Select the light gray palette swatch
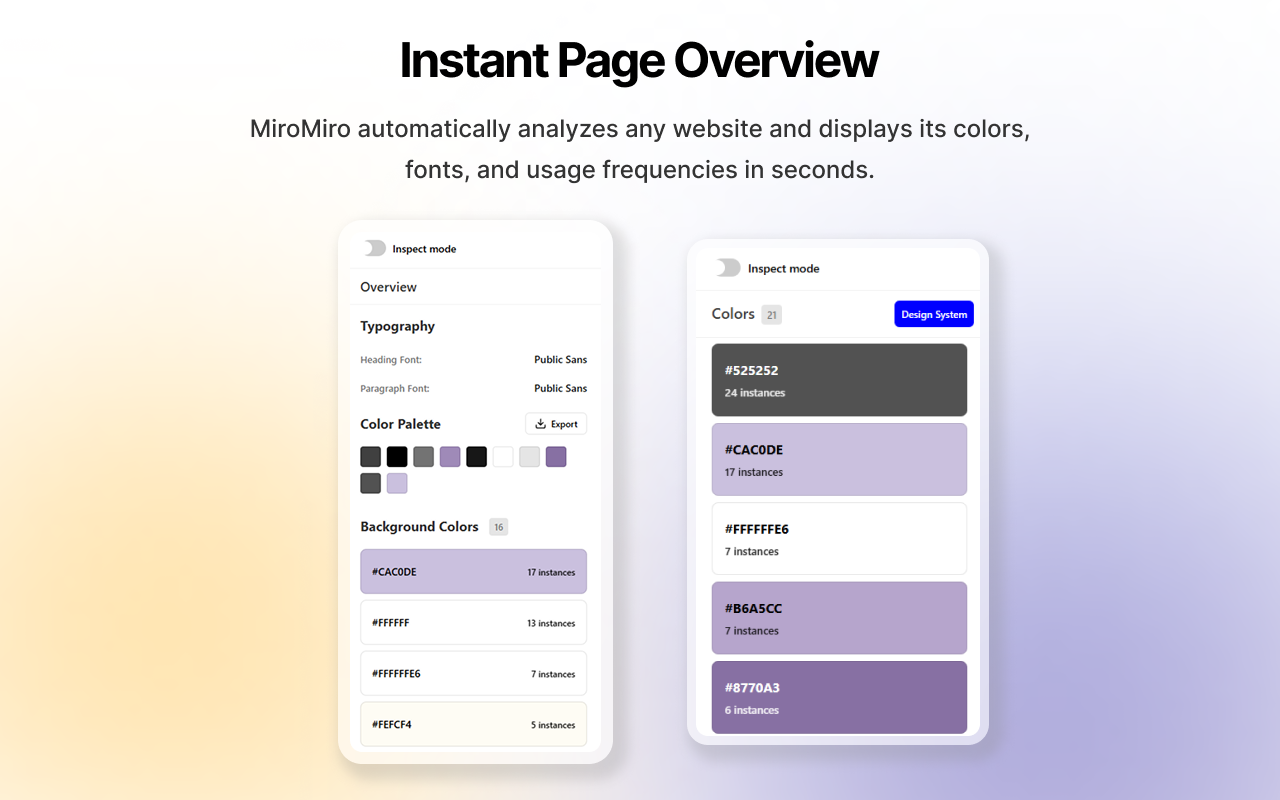1280x800 pixels. click(529, 457)
